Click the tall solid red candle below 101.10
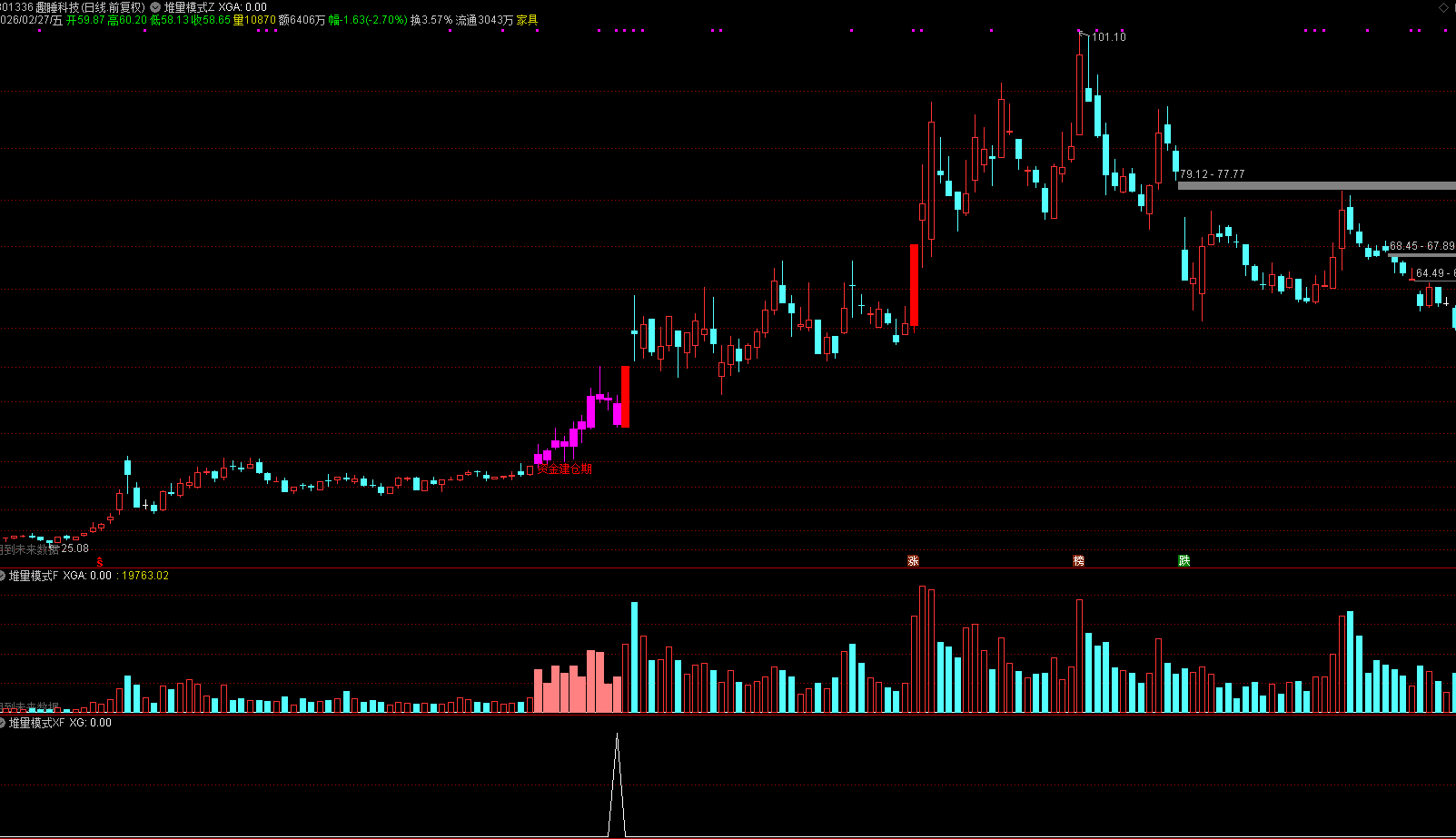1456x839 pixels. [x=915, y=285]
